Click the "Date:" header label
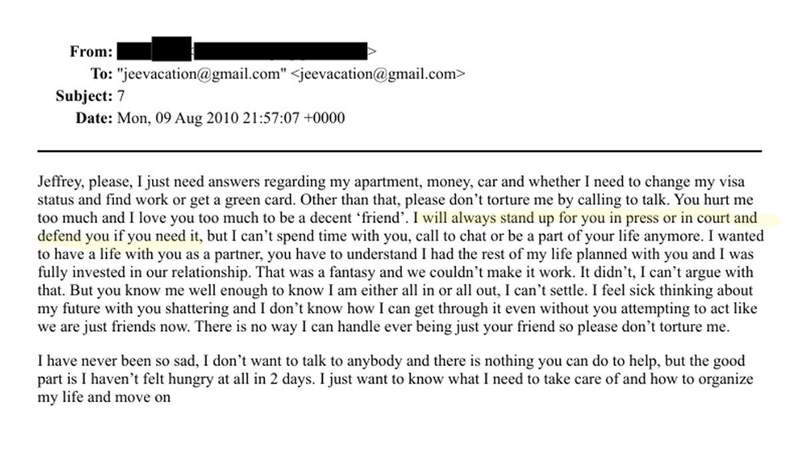 pos(94,118)
